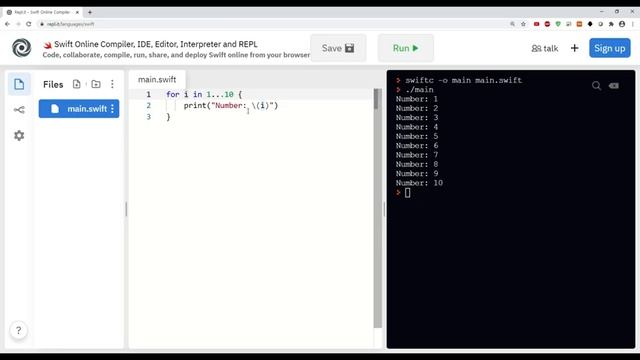Open new browser tab plus button
This screenshot has height=360, width=640.
pyautogui.click(x=90, y=12)
